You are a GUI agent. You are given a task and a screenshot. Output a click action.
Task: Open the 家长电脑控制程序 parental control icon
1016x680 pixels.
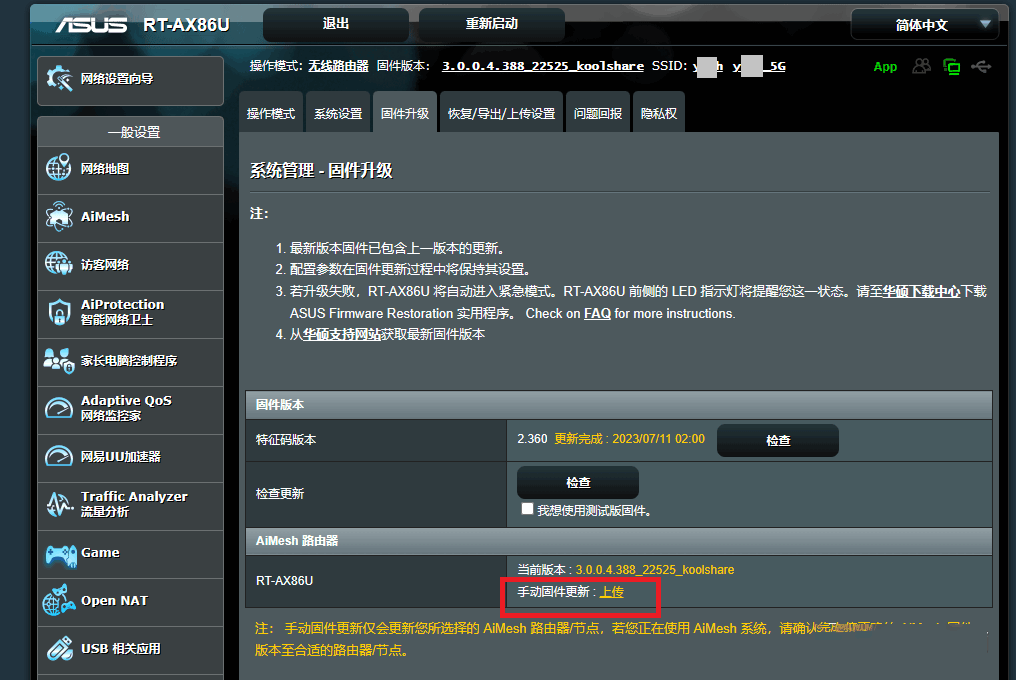(58, 360)
